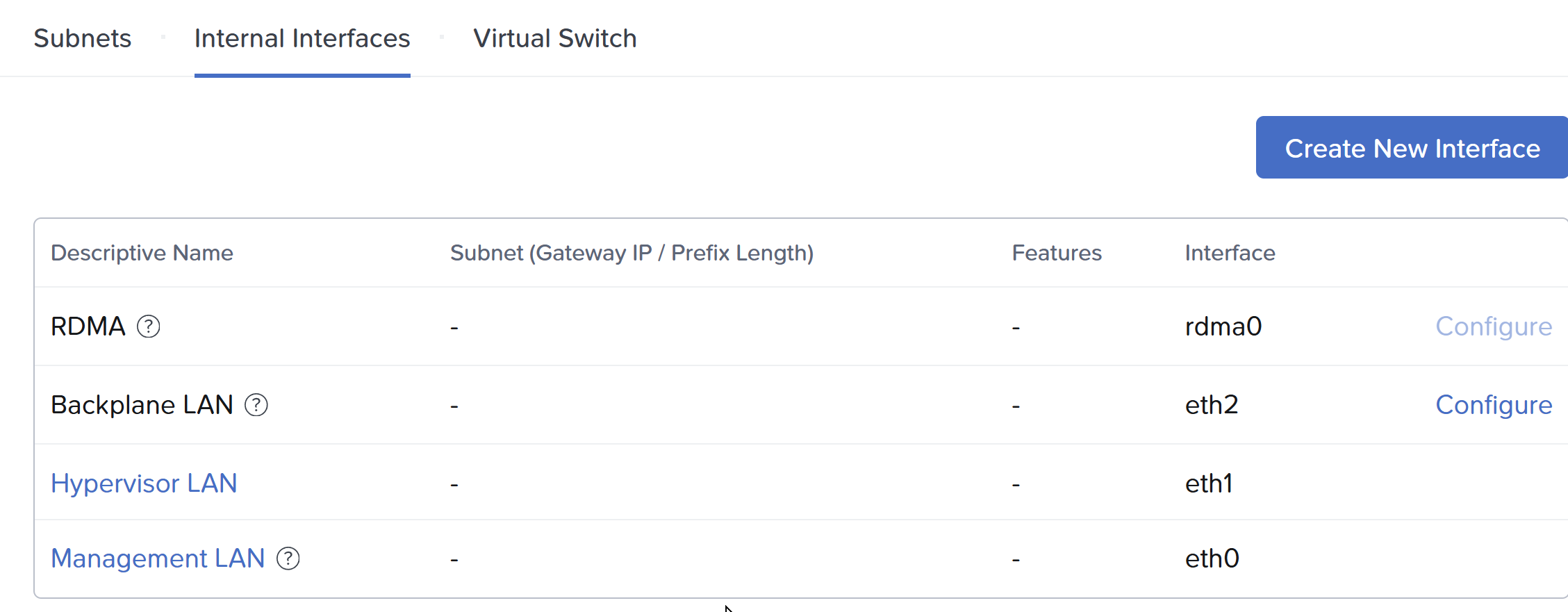Click Configure for Backplane LAN
The width and height of the screenshot is (1568, 612).
coord(1493,405)
